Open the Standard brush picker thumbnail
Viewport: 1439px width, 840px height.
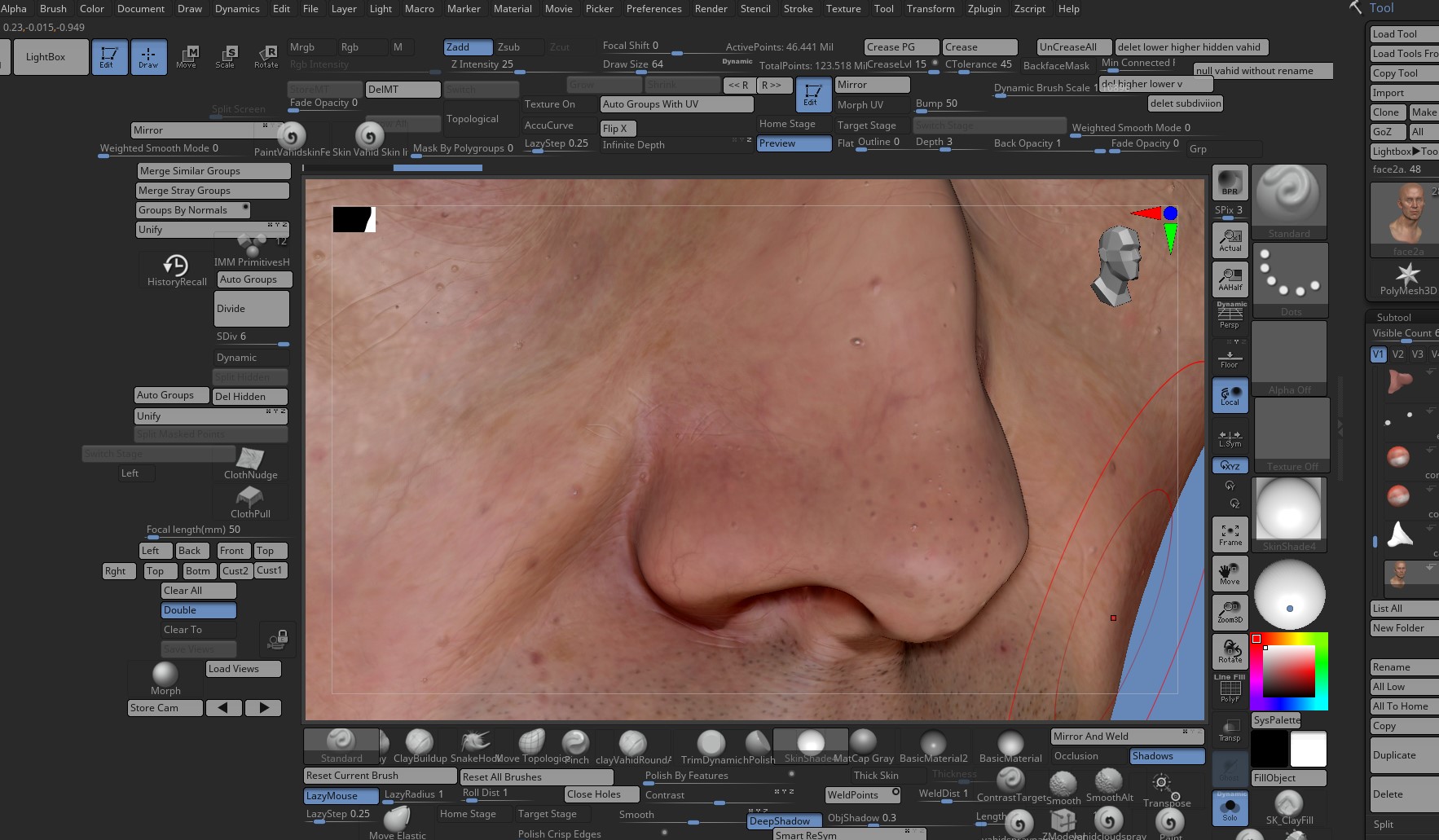(x=1288, y=201)
